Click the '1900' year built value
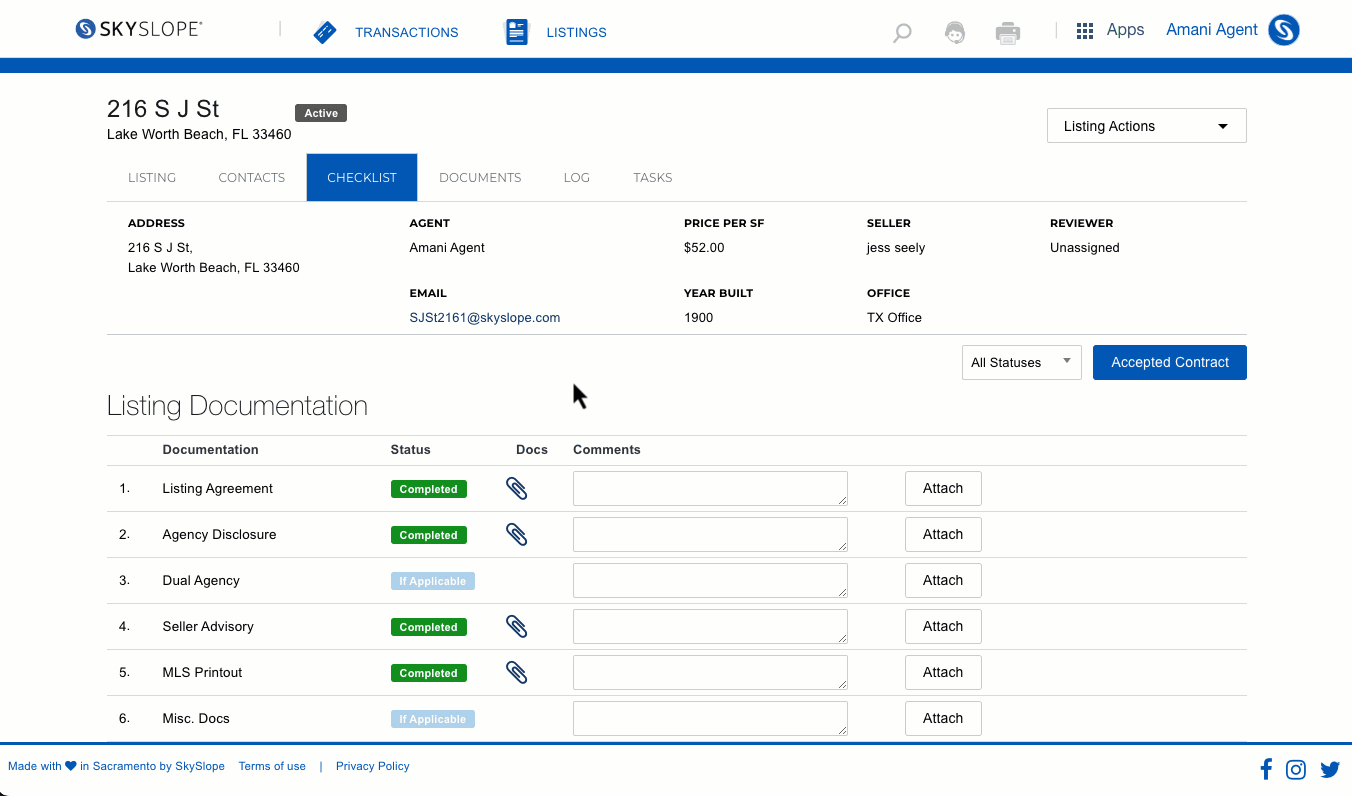Viewport: 1352px width, 796px height. point(698,317)
